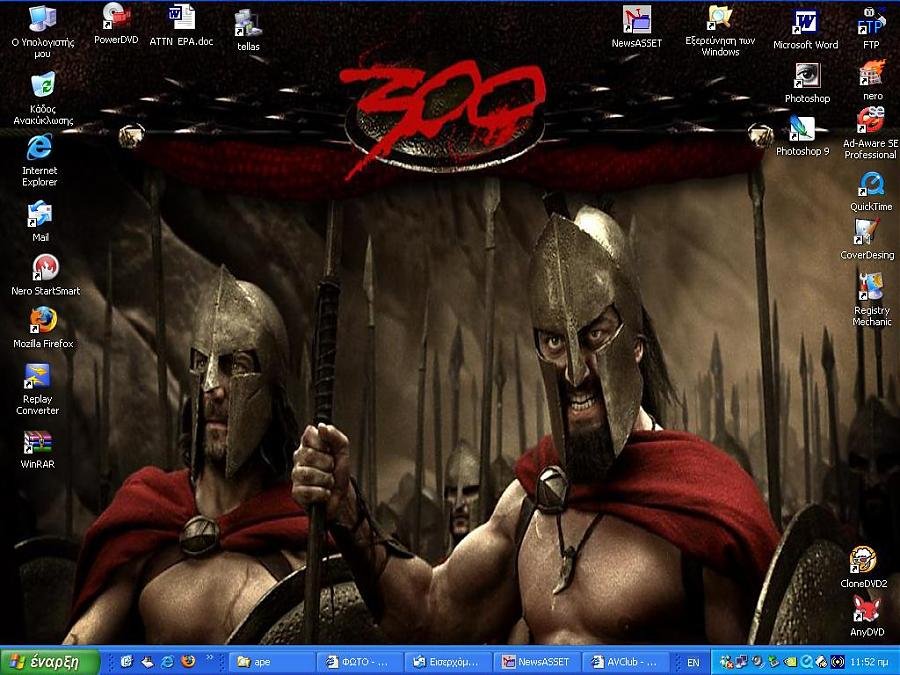Select the ATTN EPA.doc file icon

pyautogui.click(x=181, y=25)
